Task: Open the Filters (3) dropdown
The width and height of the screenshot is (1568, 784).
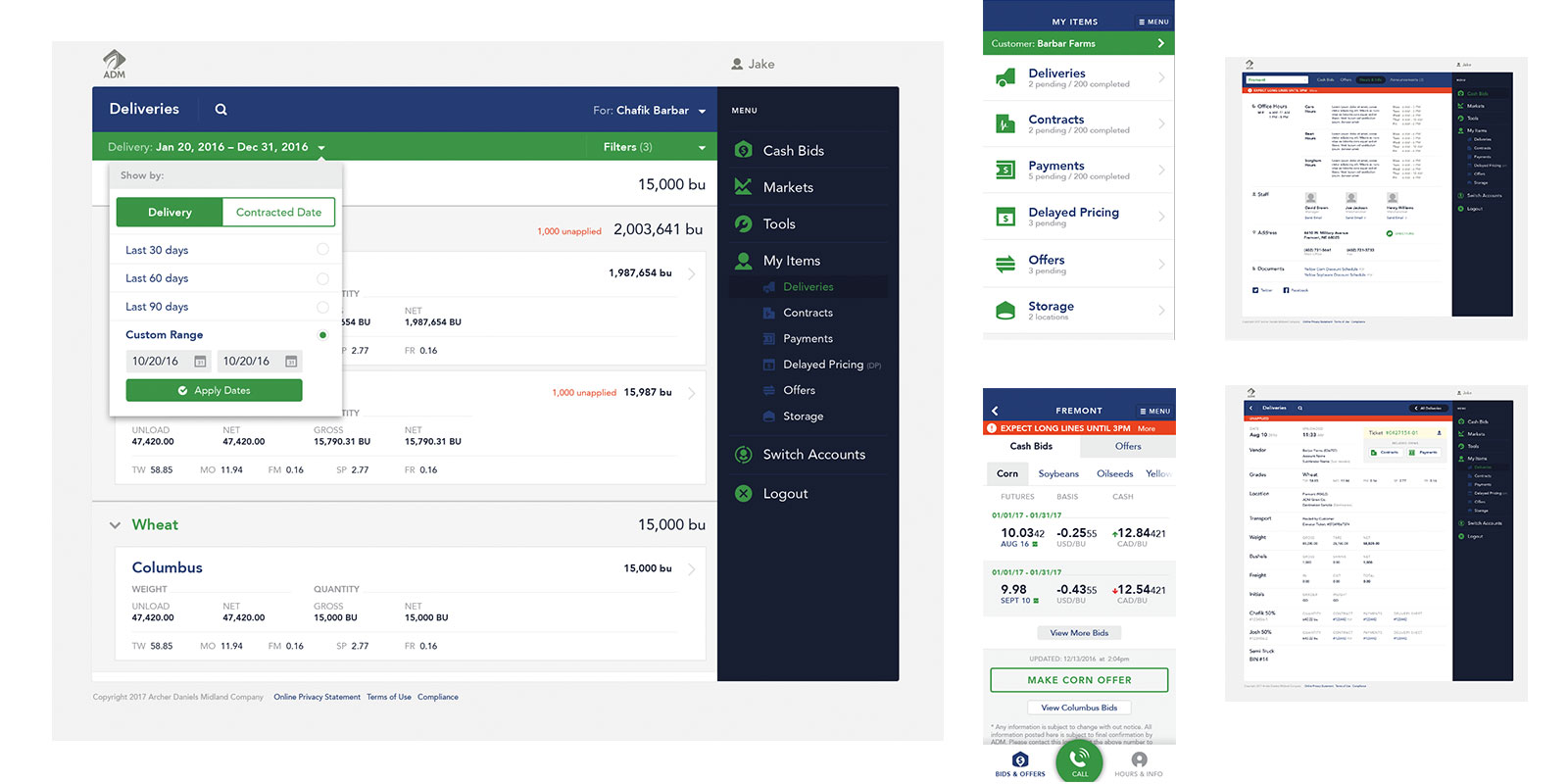Action: tap(655, 147)
